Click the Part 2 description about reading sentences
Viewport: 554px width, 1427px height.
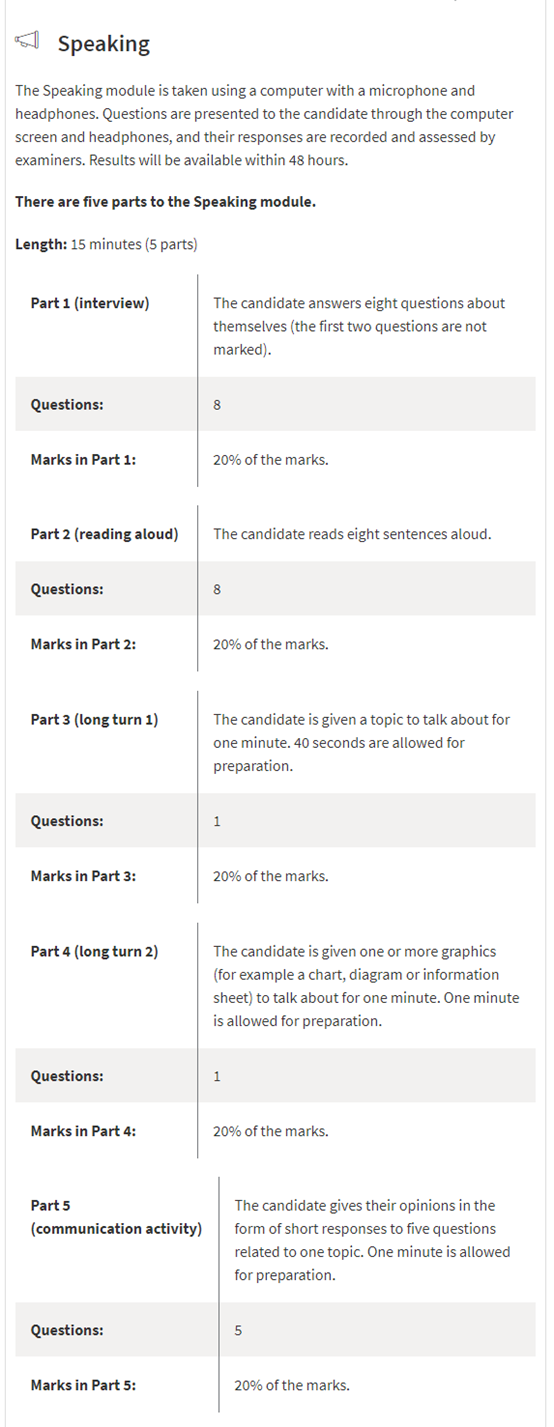[352, 534]
